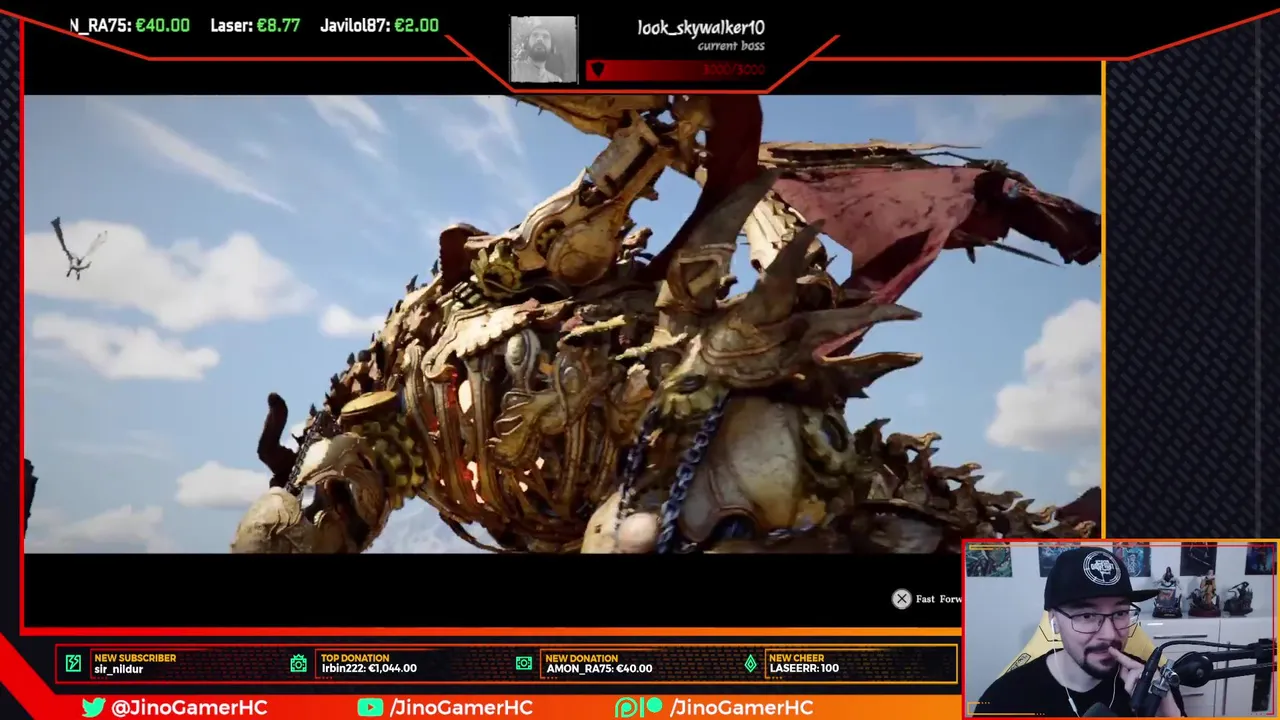The width and height of the screenshot is (1280, 720).
Task: Click the Patreon logo icon
Action: pos(639,707)
